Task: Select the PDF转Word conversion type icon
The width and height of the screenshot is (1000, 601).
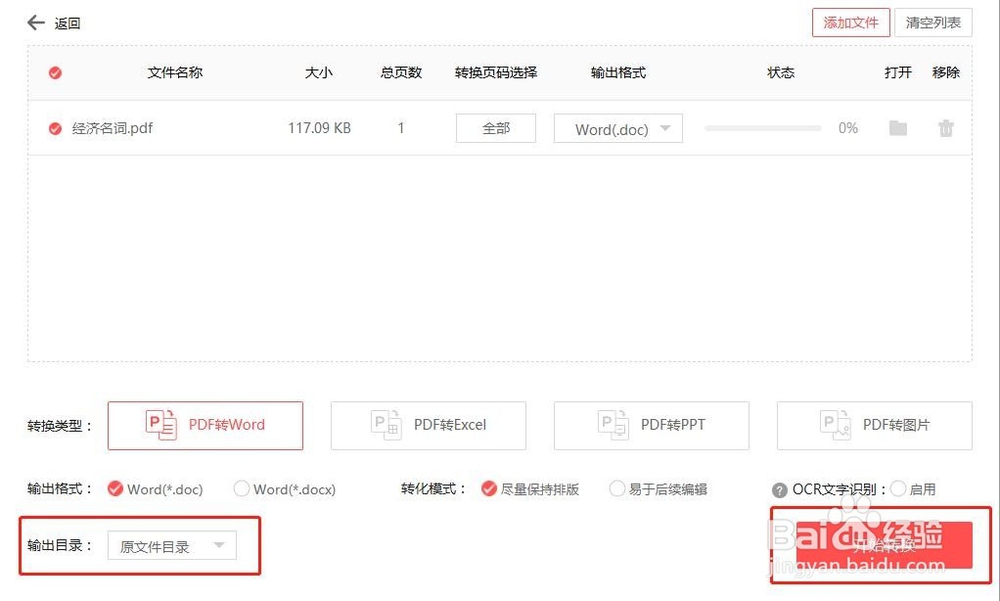Action: pyautogui.click(x=159, y=425)
